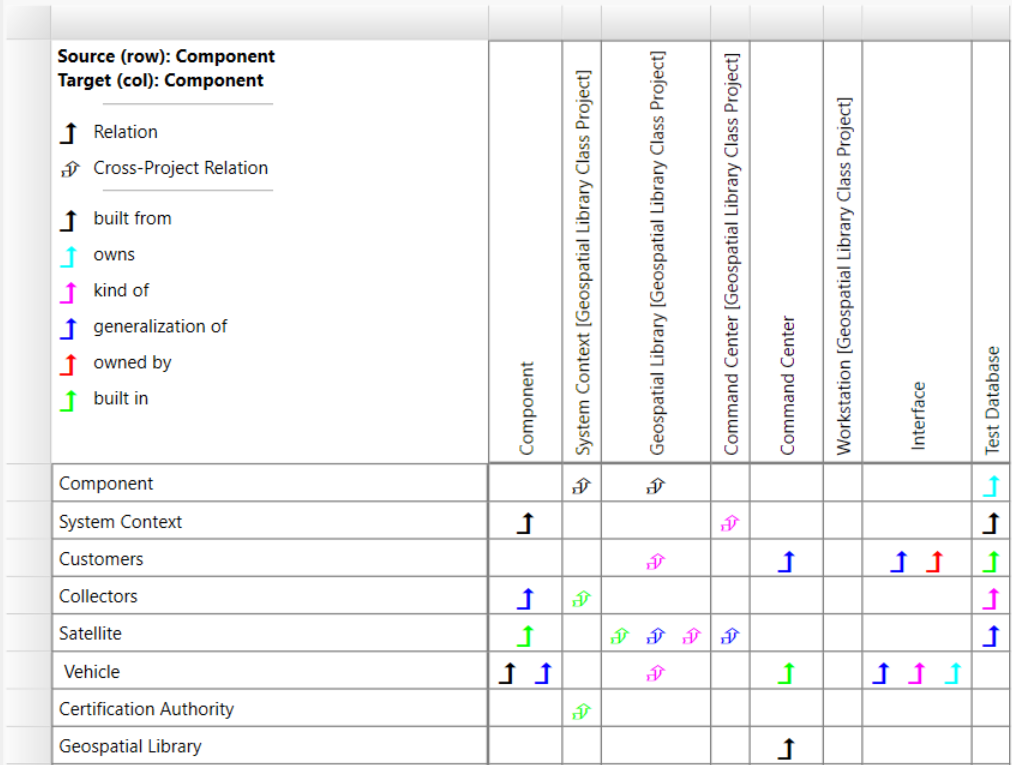This screenshot has width=1012, height=765.
Task: Select the Collectors row header
Action: pos(270,596)
